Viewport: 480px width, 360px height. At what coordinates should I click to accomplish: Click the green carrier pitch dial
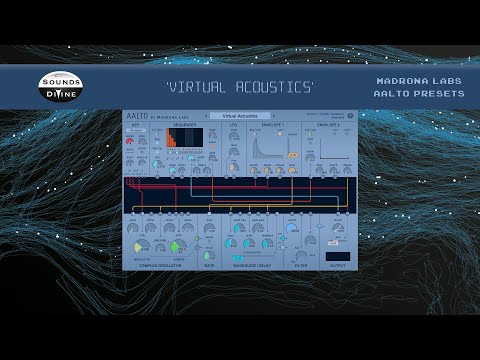point(178,247)
